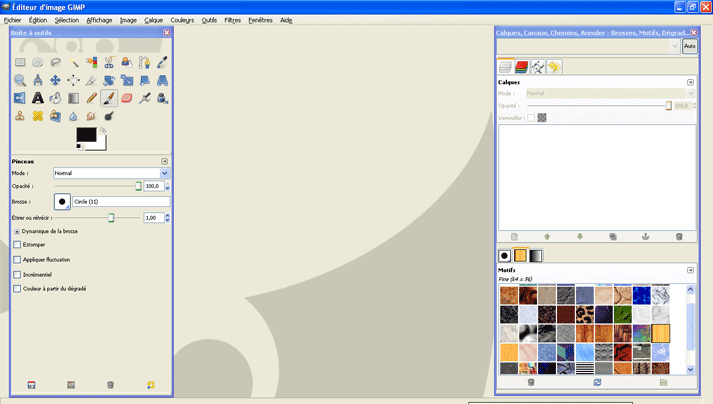Viewport: 713px width, 404px height.
Task: Open the Couleurs menu
Action: pyautogui.click(x=182, y=20)
